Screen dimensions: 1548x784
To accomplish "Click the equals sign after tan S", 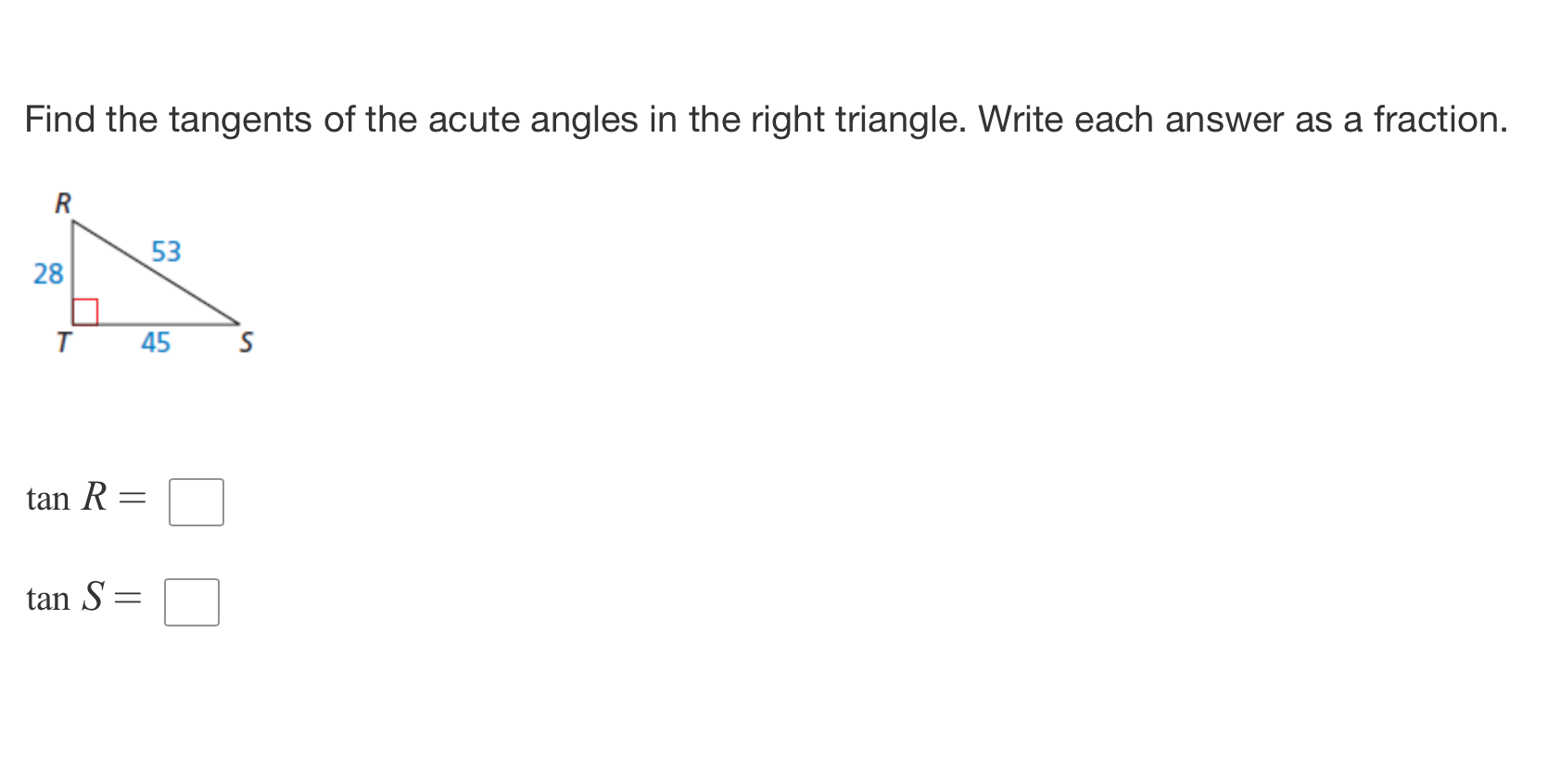I will click(x=128, y=599).
